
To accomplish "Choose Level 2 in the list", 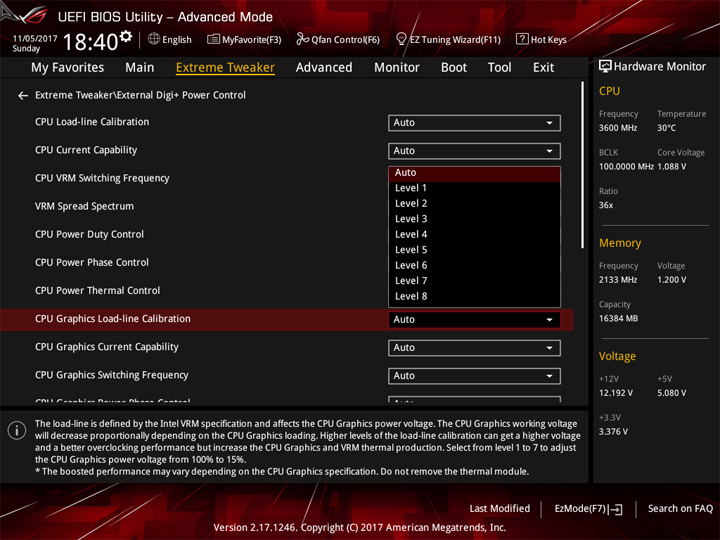I will pos(474,203).
